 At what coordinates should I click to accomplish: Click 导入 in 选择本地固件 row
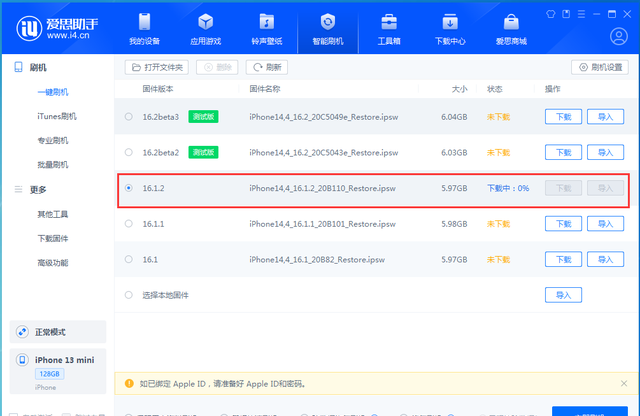pos(563,295)
